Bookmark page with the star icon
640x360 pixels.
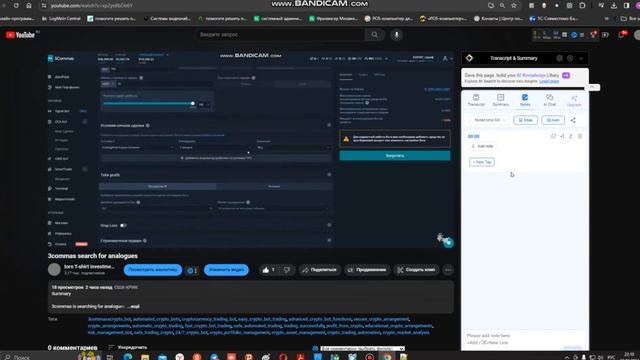coord(514,6)
